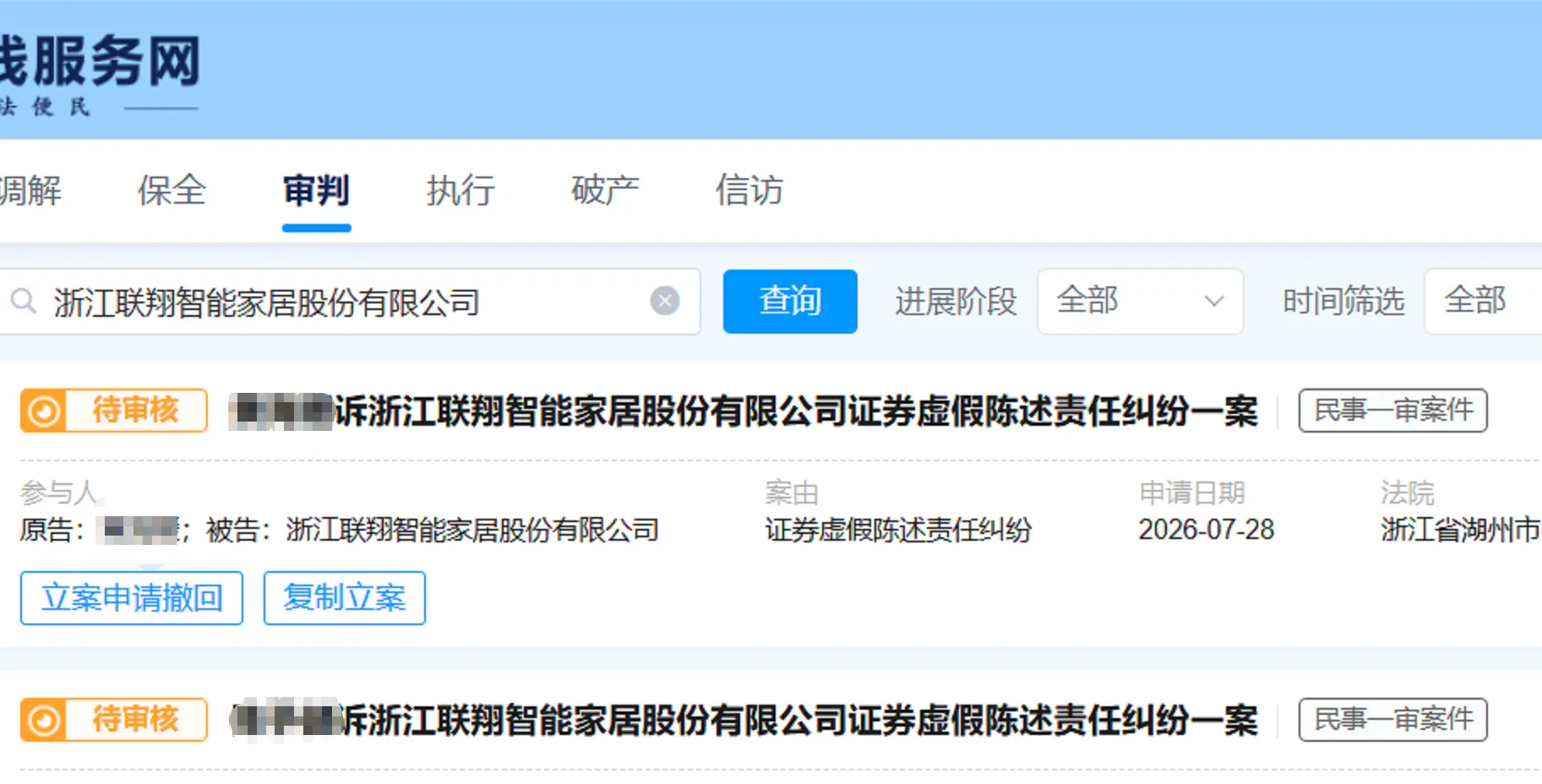Select the 审判 tab
This screenshot has width=1542, height=784.
click(316, 190)
